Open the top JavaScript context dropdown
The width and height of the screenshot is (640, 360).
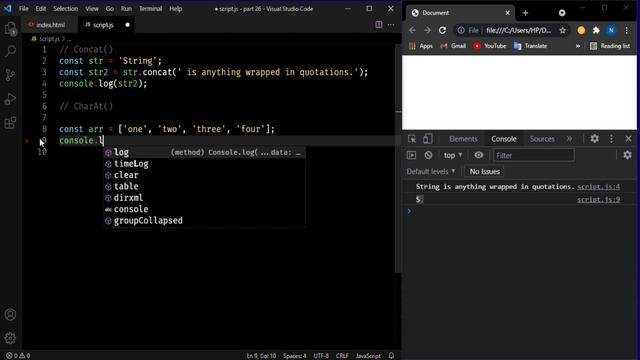pyautogui.click(x=453, y=155)
